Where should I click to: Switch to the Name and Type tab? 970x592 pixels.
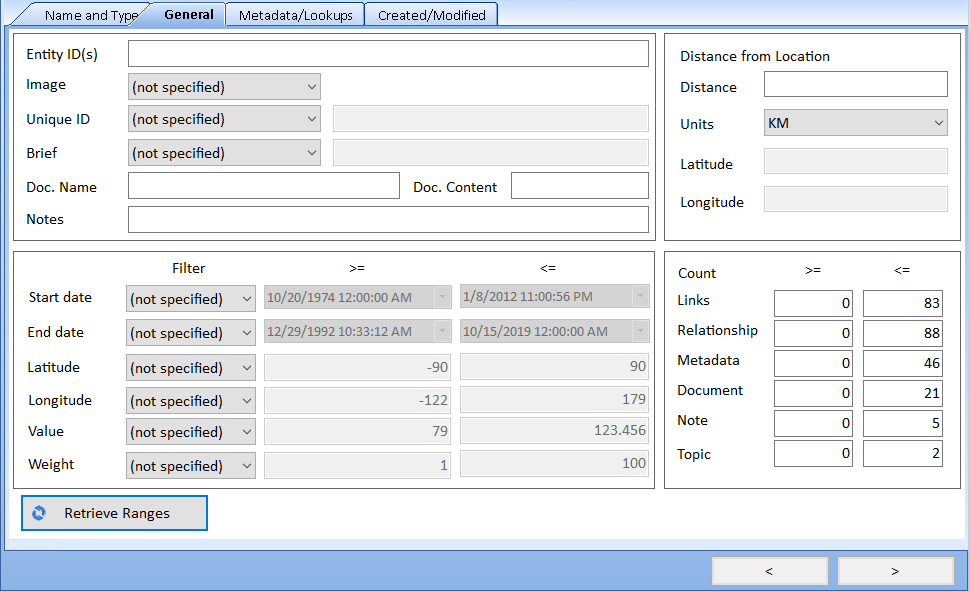click(x=85, y=15)
